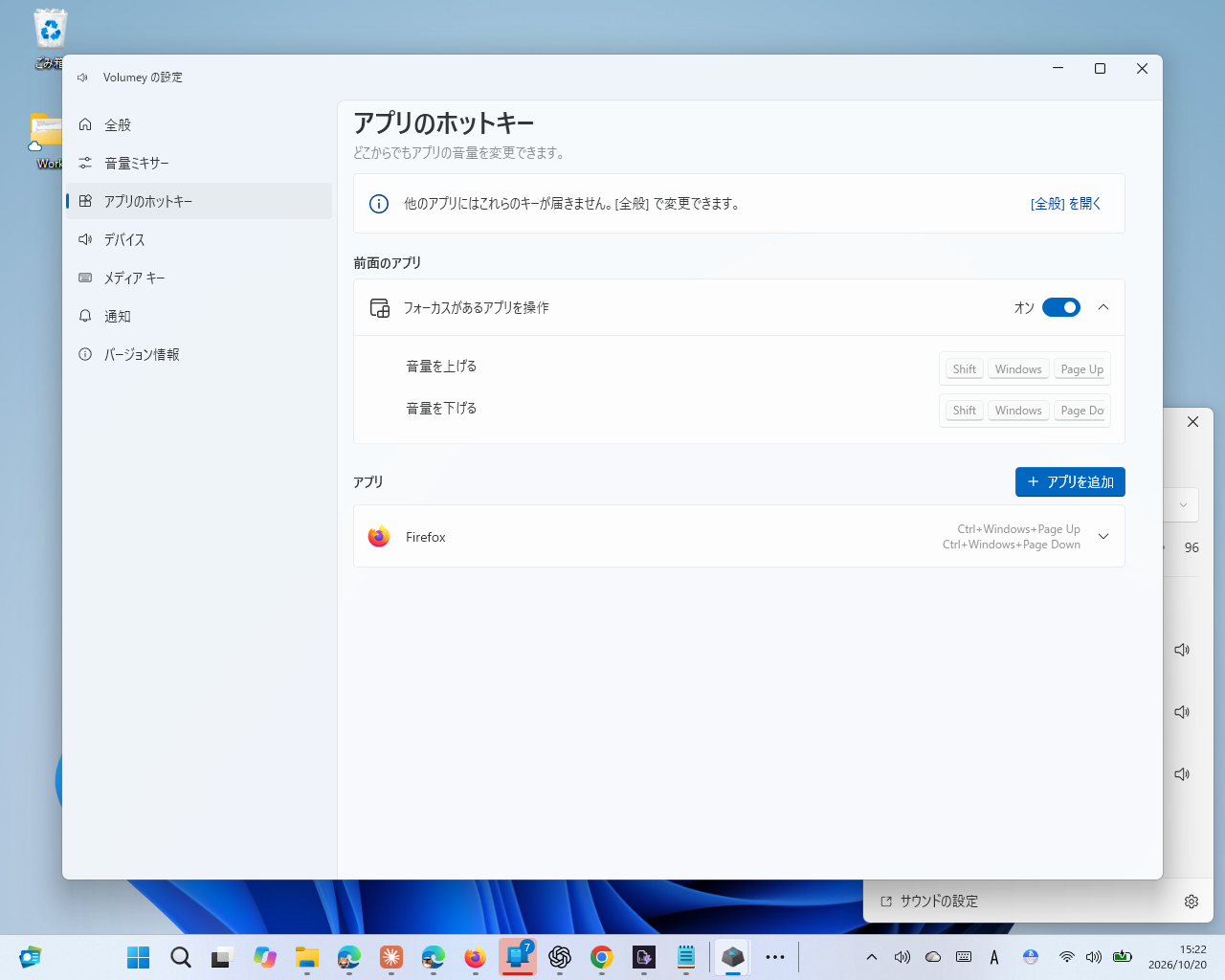This screenshot has height=980, width=1225.
Task: Click the アプリを追加 button
Action: coord(1070,482)
